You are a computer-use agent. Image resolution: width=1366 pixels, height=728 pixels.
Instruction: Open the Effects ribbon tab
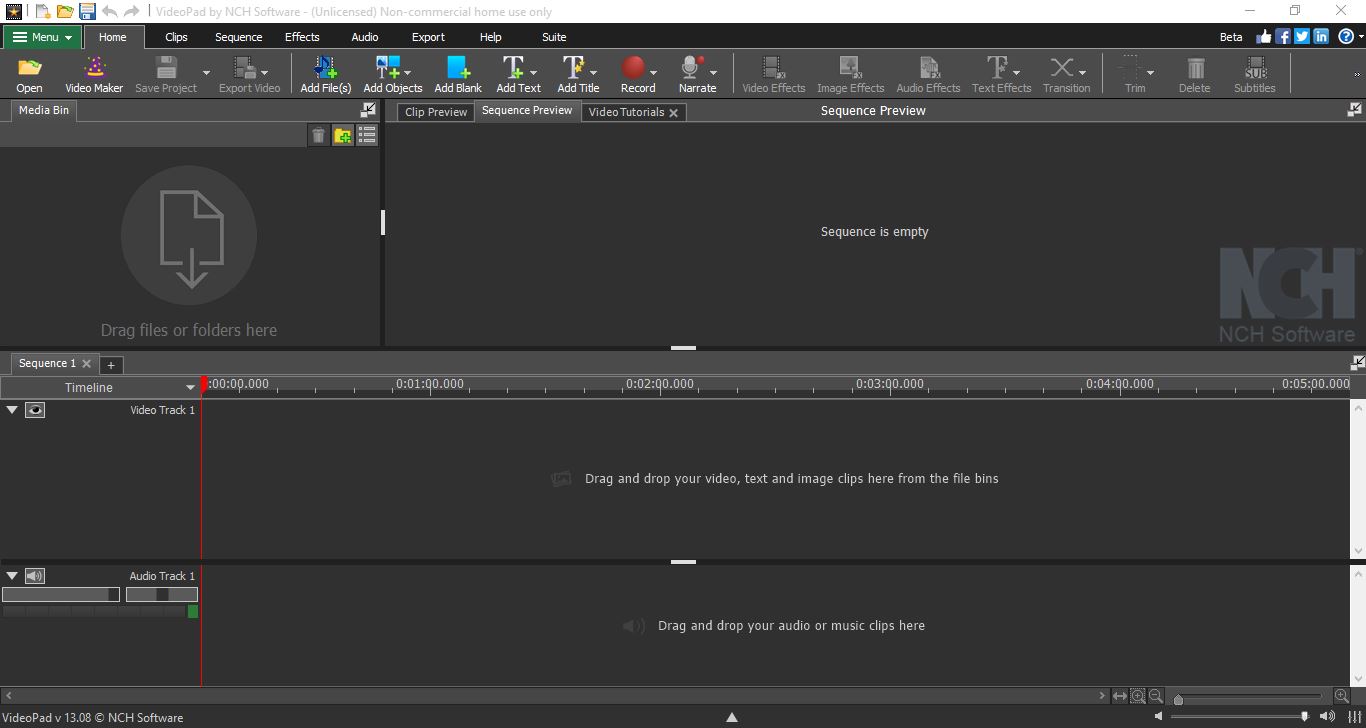pos(302,37)
